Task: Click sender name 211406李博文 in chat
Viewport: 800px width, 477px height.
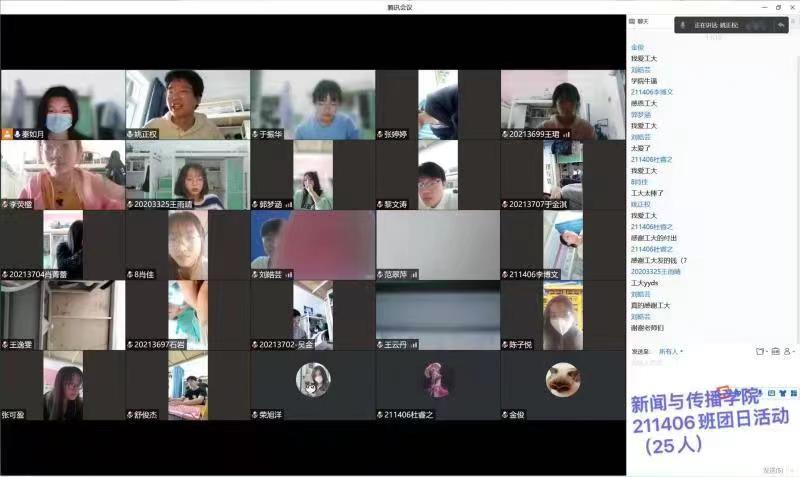Action: [x=651, y=91]
